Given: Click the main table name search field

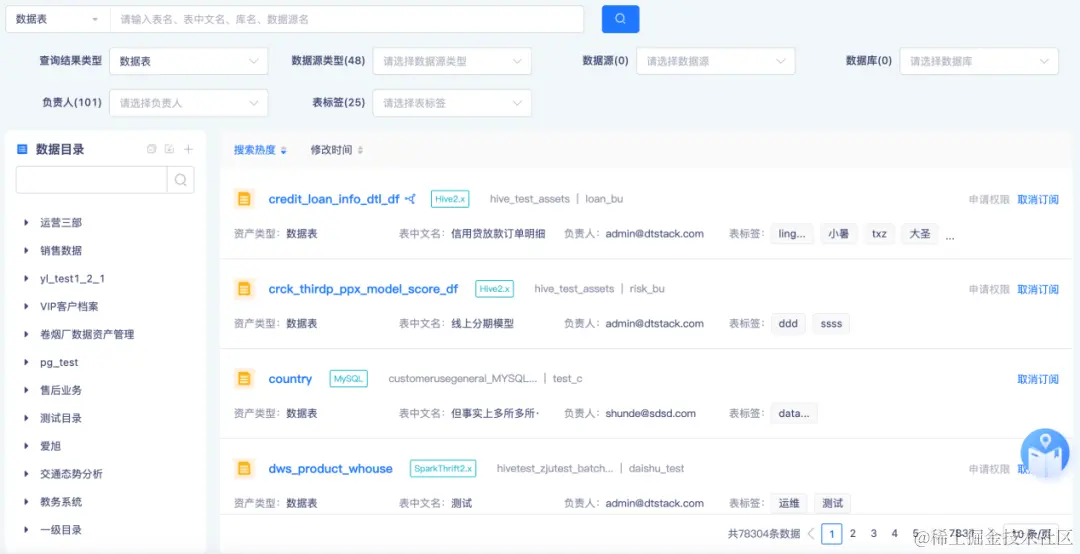Looking at the screenshot, I should coord(347,19).
